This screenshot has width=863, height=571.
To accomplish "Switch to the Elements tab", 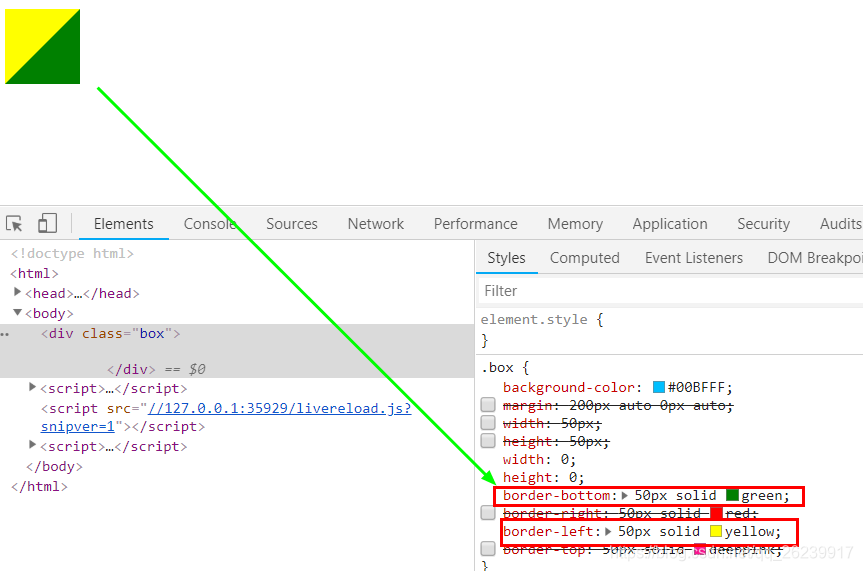I will pos(123,224).
